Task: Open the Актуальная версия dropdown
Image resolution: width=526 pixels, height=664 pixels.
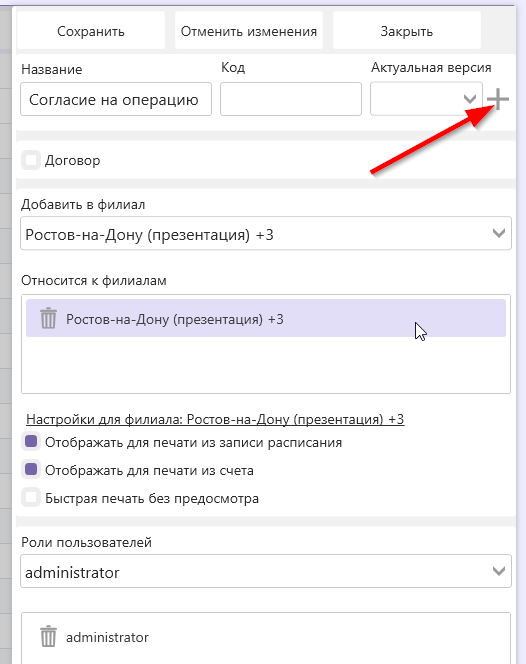Action: click(426, 99)
